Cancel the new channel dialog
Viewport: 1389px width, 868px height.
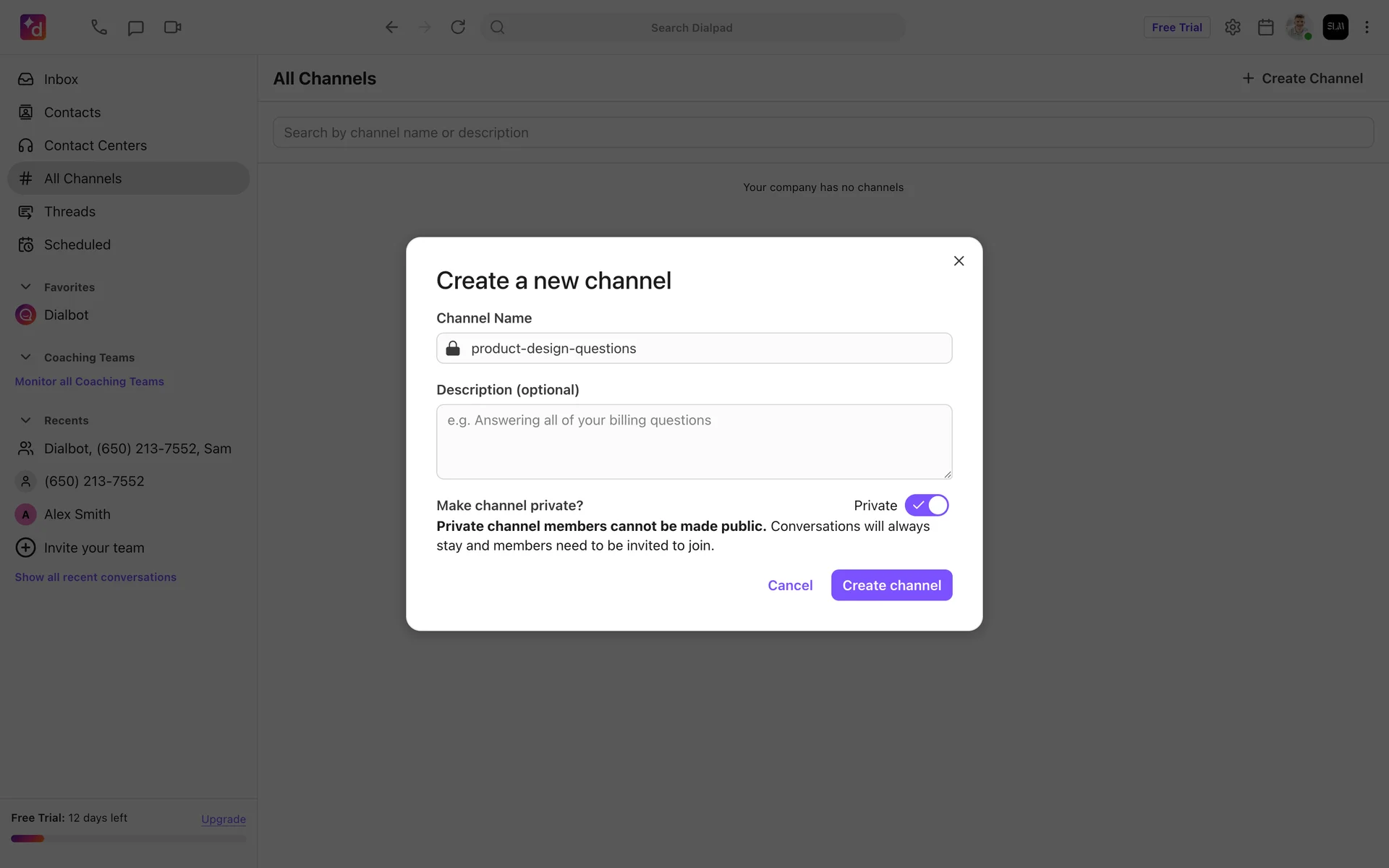(790, 585)
